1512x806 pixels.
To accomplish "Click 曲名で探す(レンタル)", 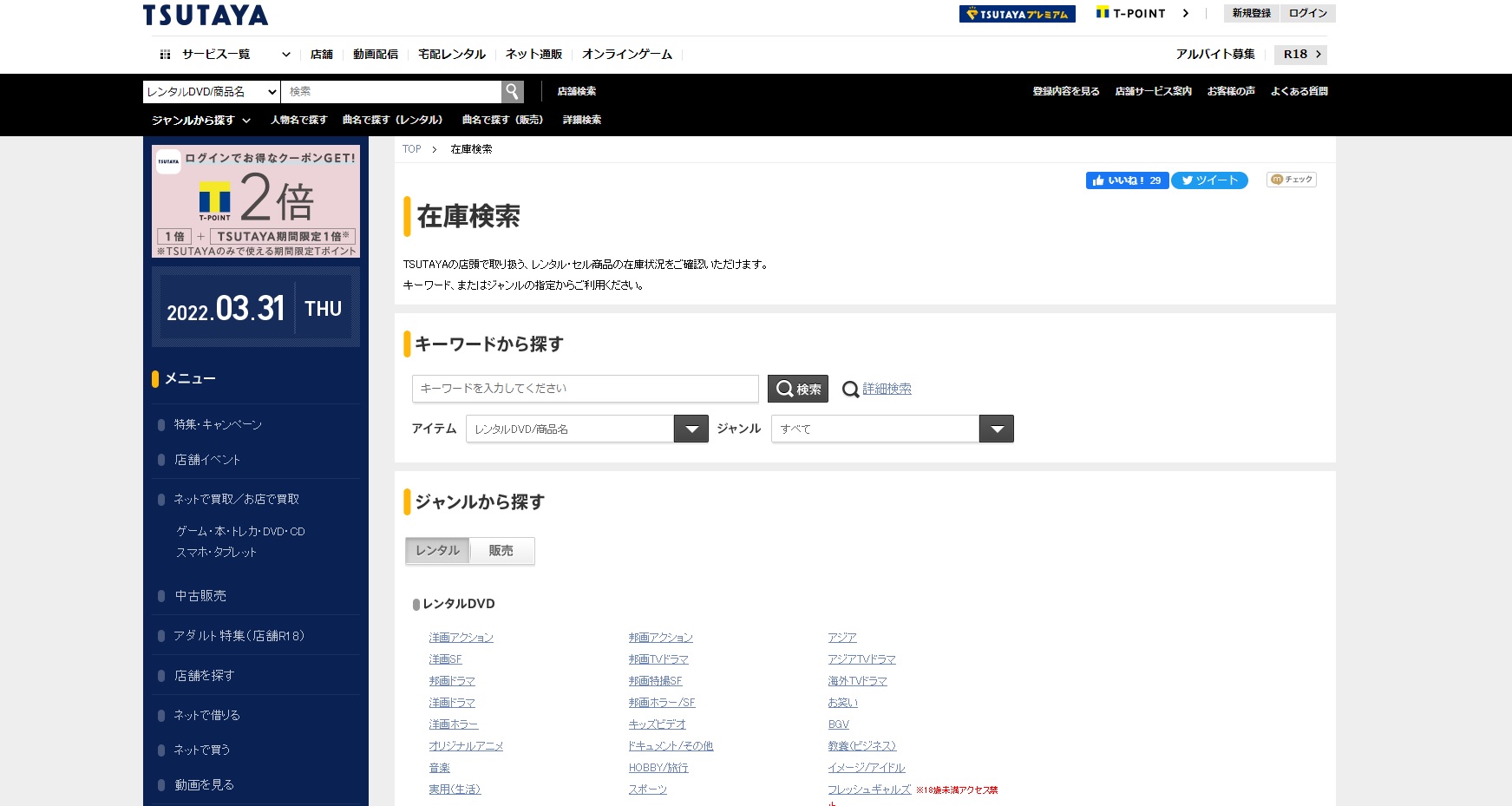I will point(393,120).
